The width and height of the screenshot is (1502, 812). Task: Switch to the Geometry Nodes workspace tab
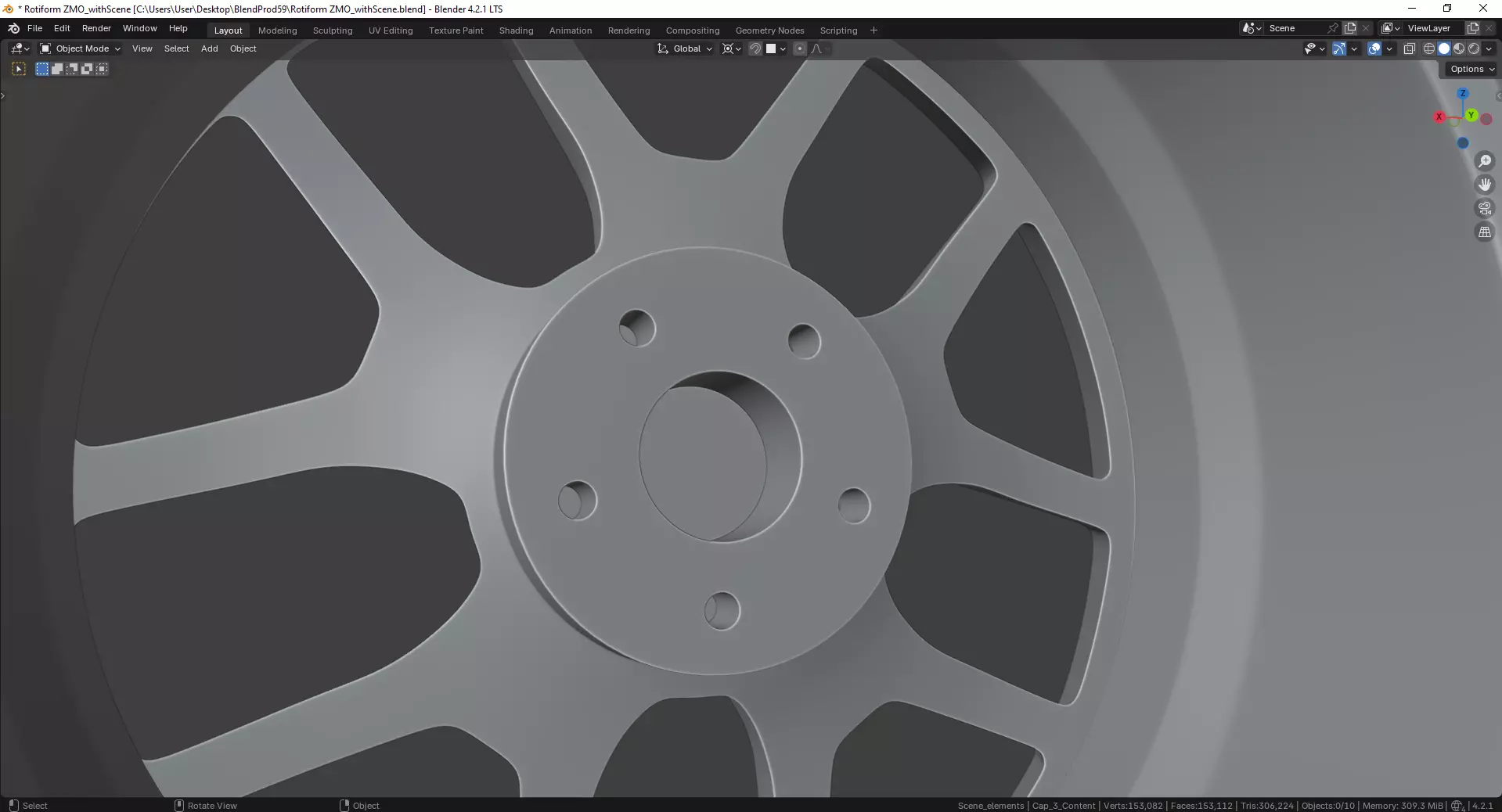click(x=769, y=31)
